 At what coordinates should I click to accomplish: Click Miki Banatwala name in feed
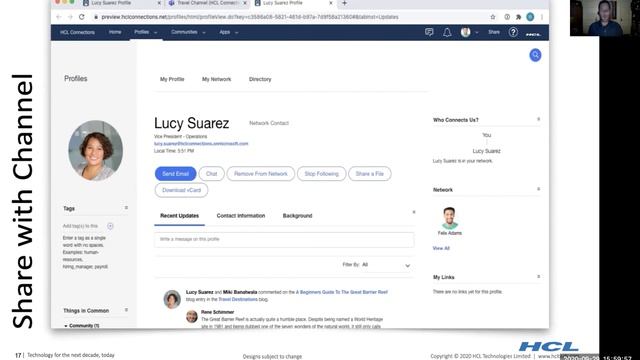(240, 292)
